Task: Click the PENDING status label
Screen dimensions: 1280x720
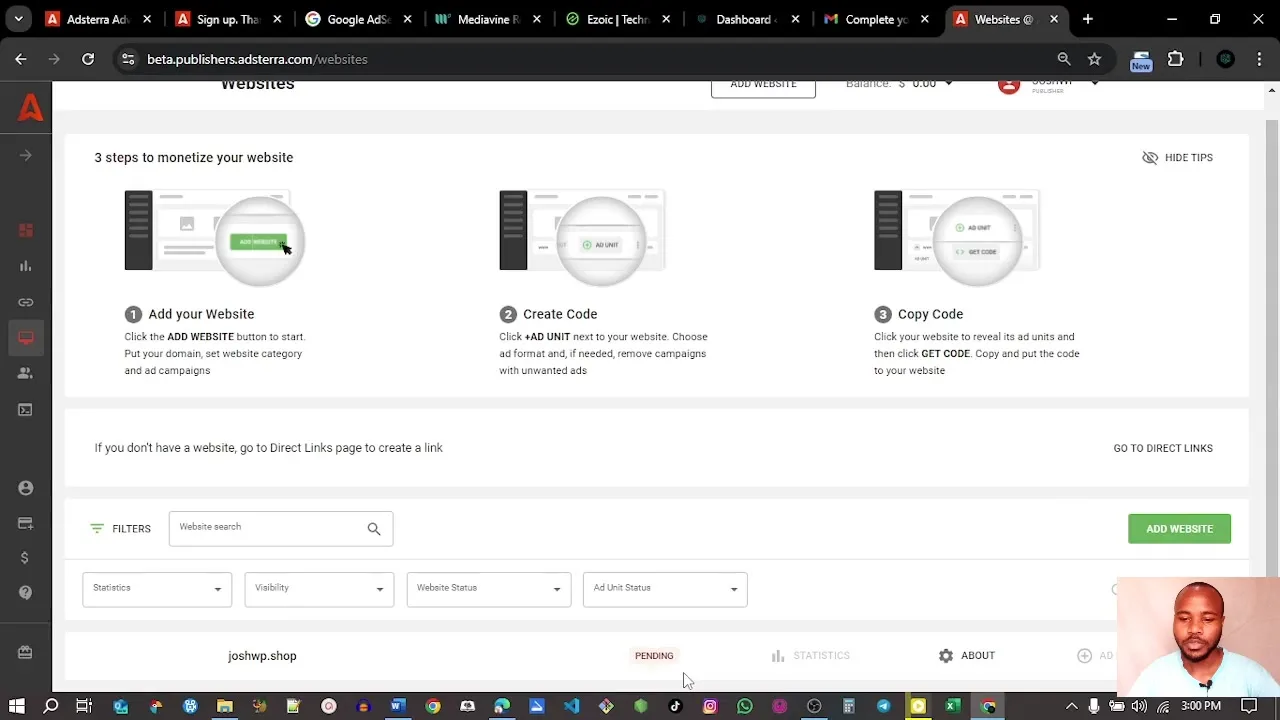Action: 654,656
